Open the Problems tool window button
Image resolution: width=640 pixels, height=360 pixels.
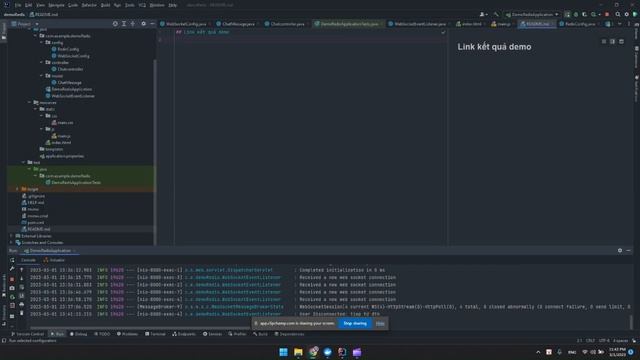click(x=127, y=334)
